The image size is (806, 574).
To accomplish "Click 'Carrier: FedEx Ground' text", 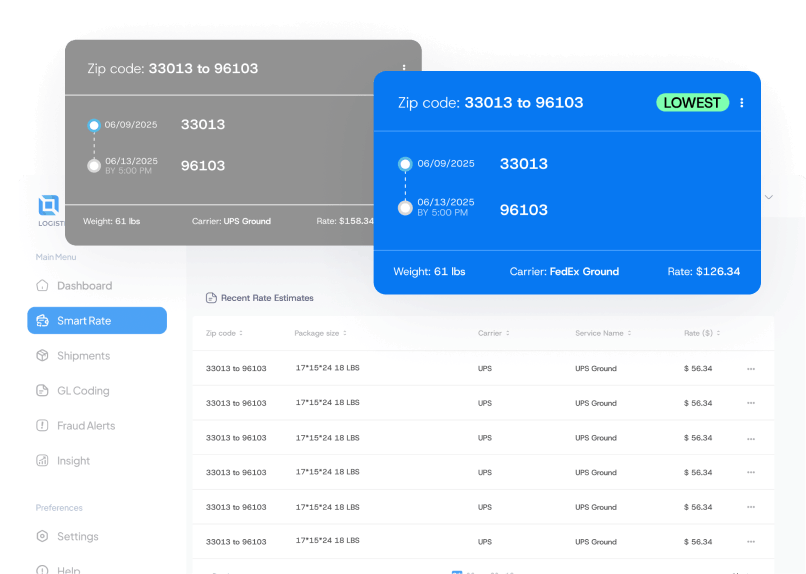I will pyautogui.click(x=564, y=271).
